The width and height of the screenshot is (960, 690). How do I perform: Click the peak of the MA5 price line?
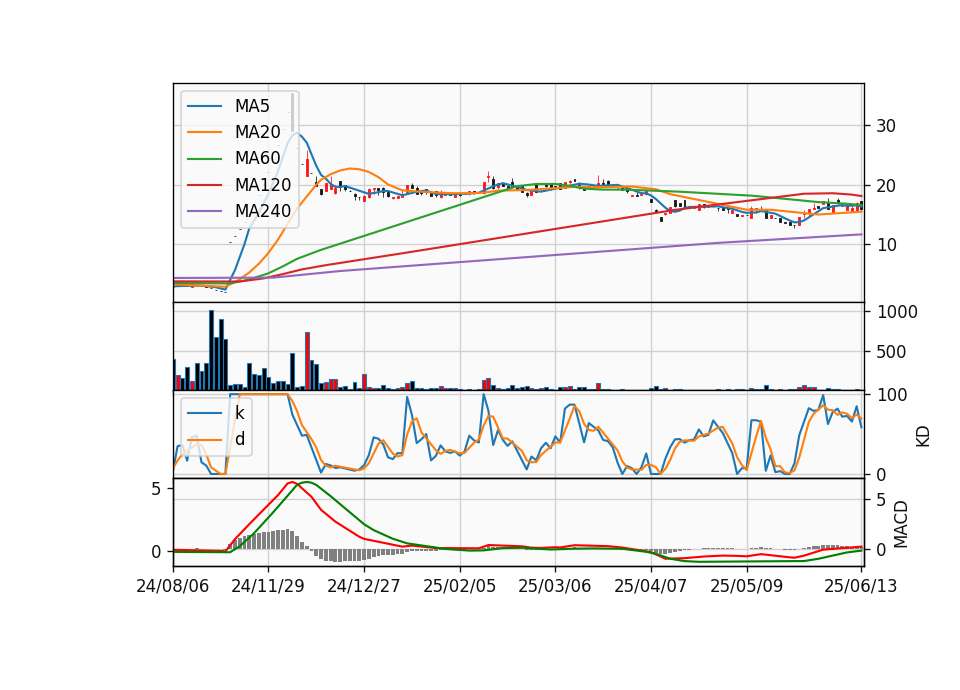click(297, 132)
